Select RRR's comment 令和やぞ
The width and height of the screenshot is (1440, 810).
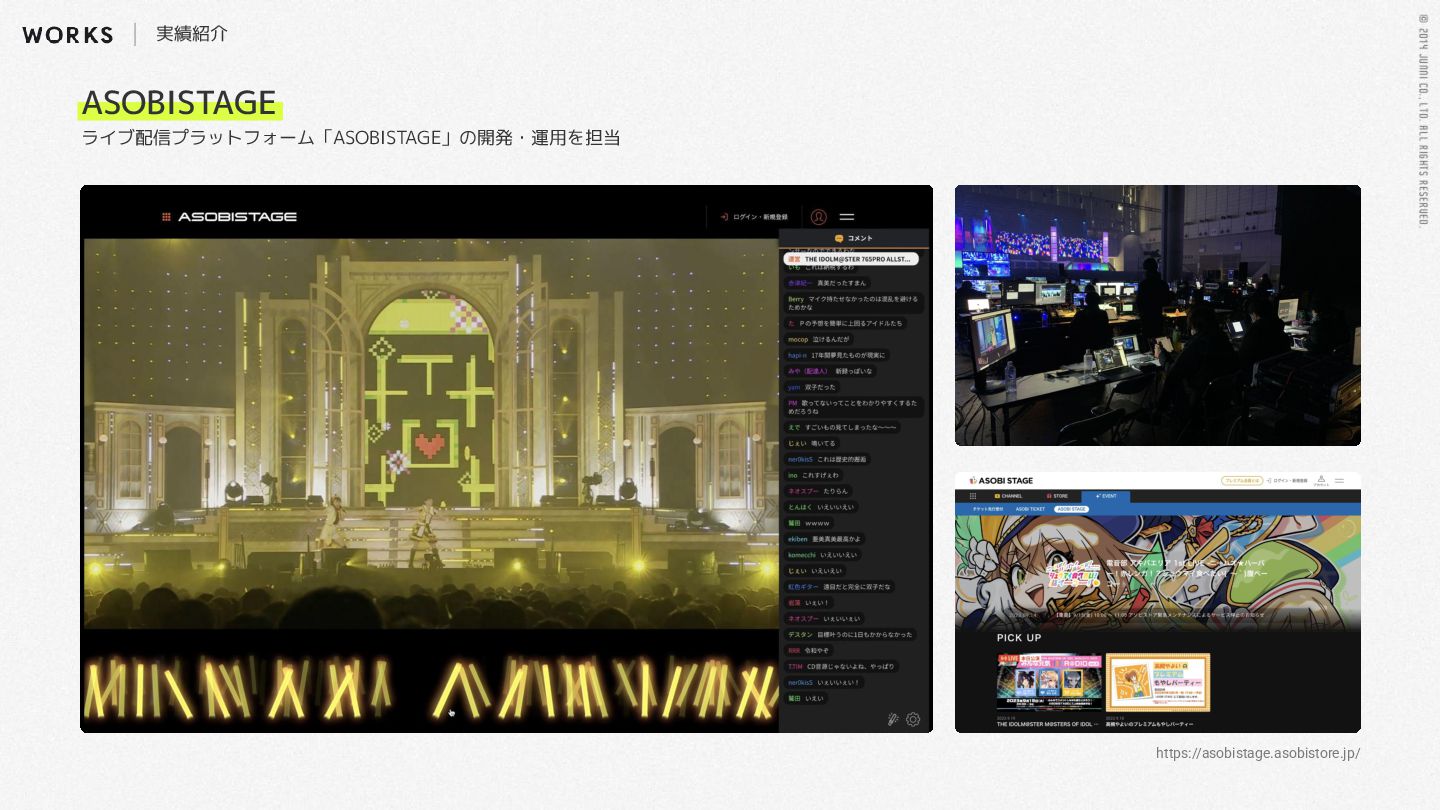click(809, 651)
